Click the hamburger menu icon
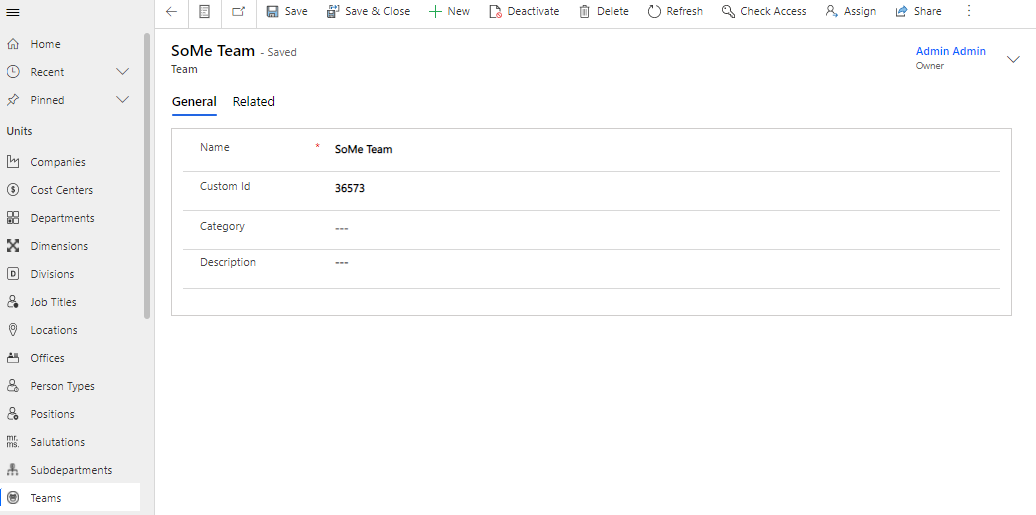 tap(13, 12)
